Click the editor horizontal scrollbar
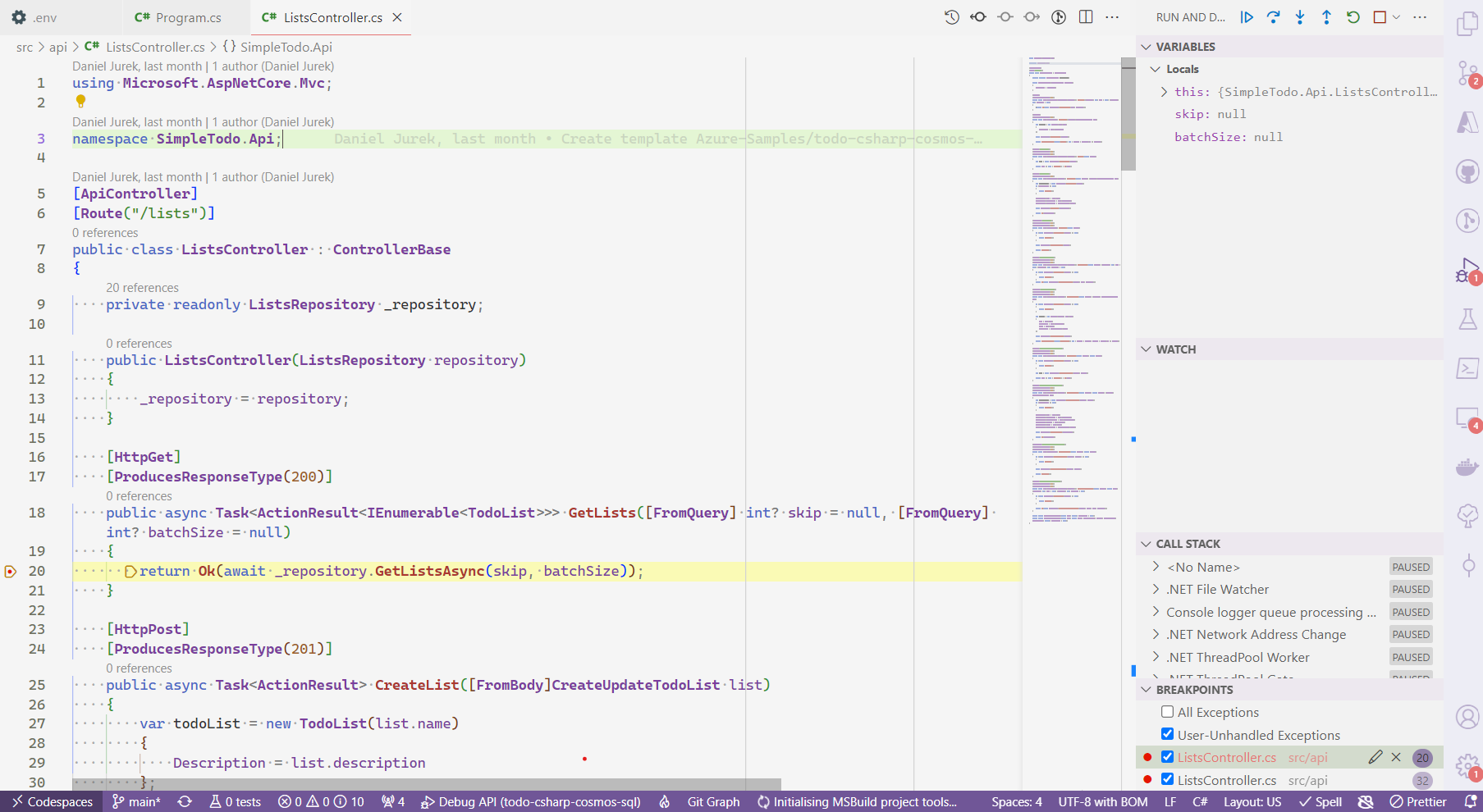Image resolution: width=1483 pixels, height=812 pixels. click(x=427, y=784)
